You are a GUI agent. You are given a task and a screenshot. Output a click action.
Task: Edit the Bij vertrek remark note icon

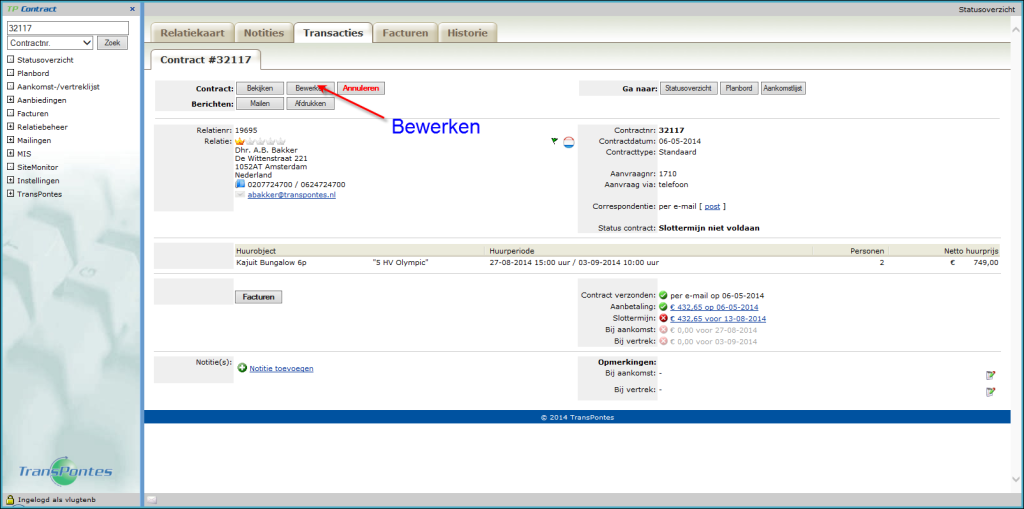[x=990, y=391]
